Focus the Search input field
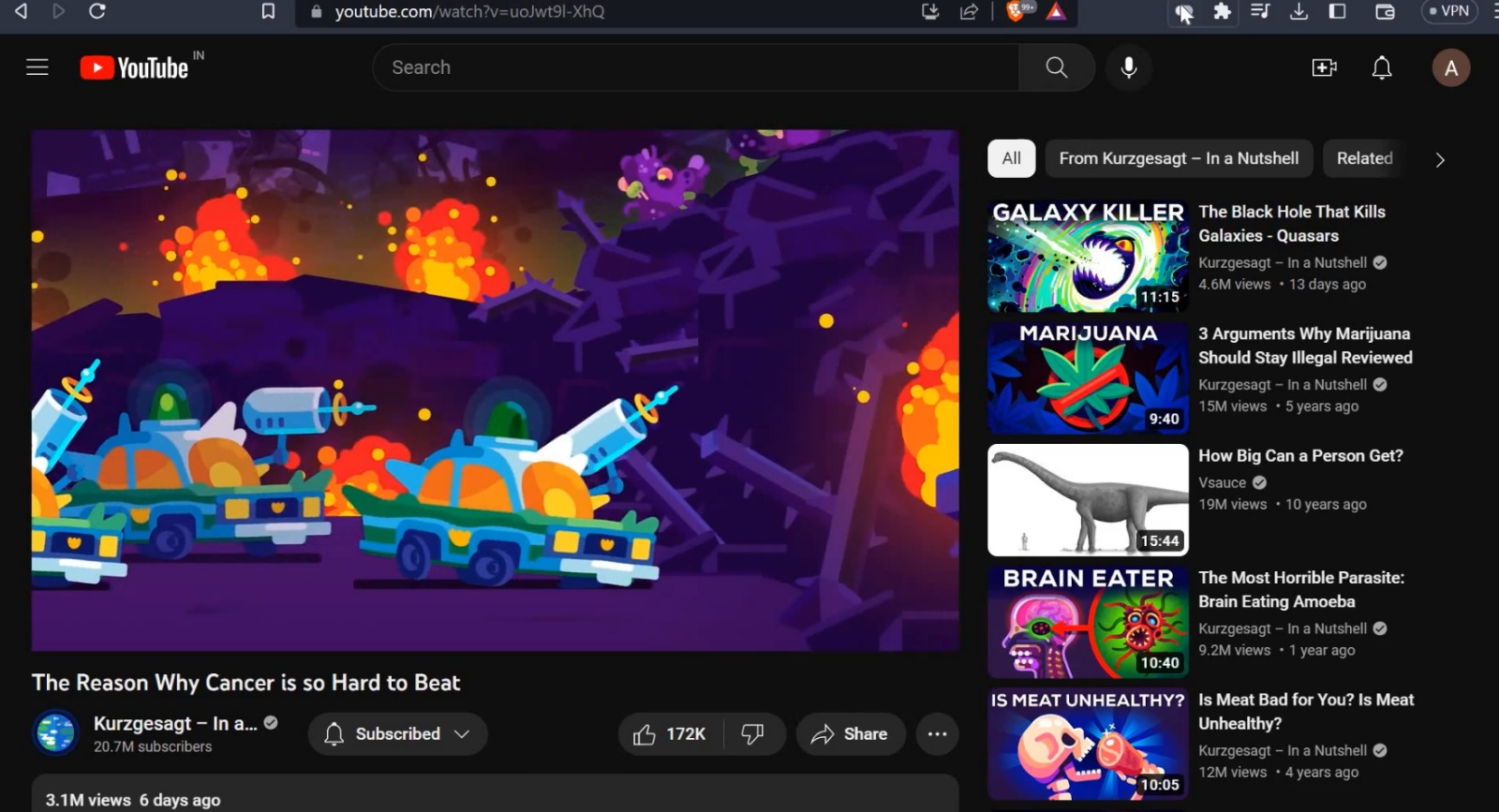The image size is (1499, 812). (x=696, y=67)
